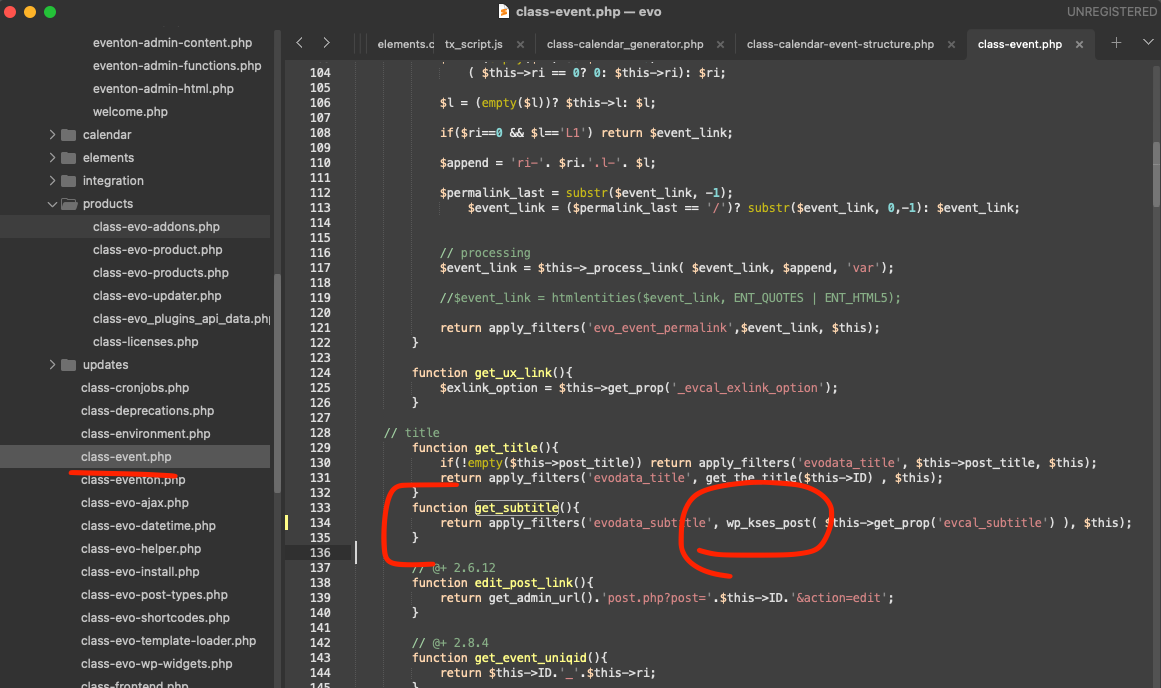Click edit_post_link function name
Viewport: 1161px width, 688px height.
[x=523, y=583]
